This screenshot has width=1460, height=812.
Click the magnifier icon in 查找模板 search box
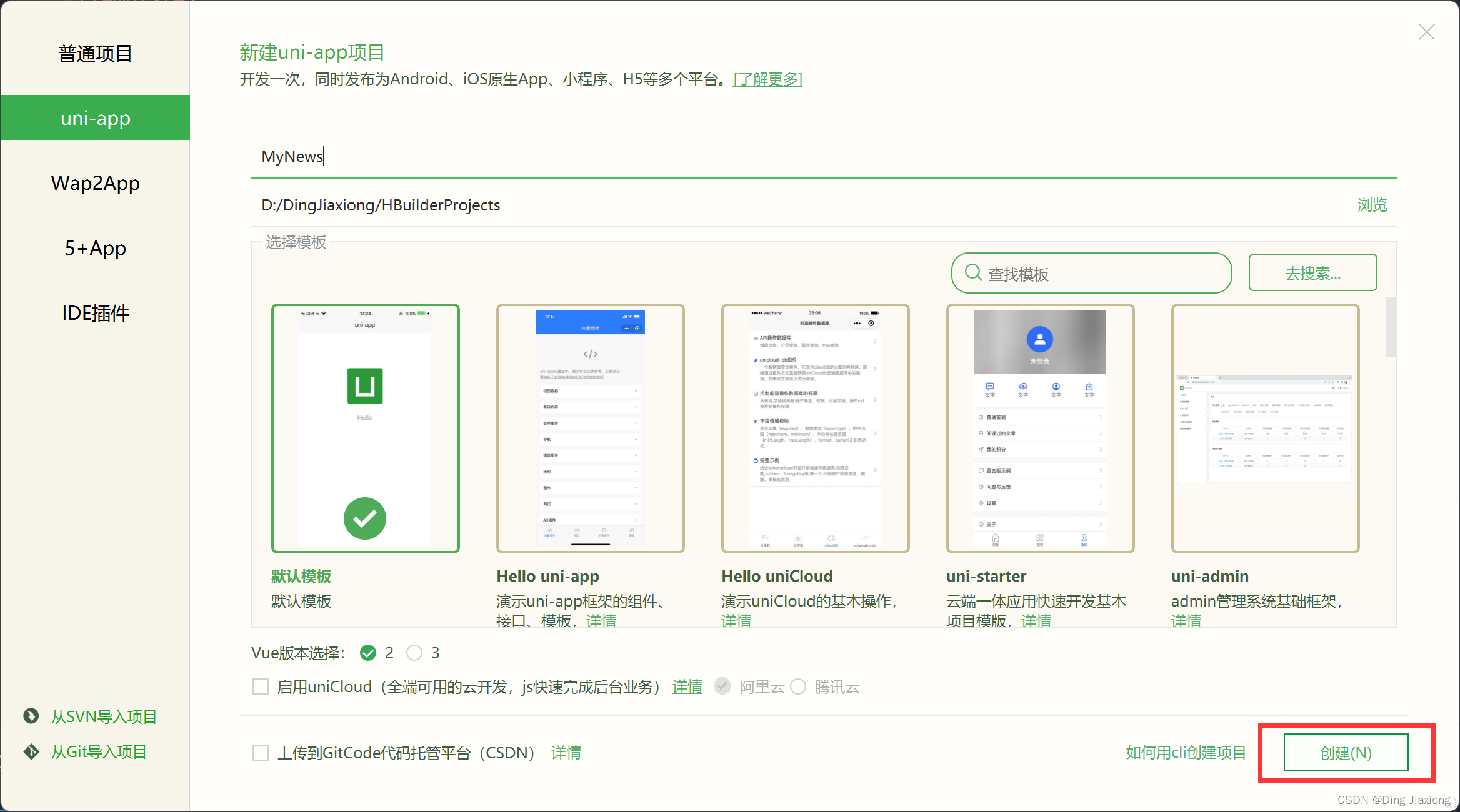(972, 273)
